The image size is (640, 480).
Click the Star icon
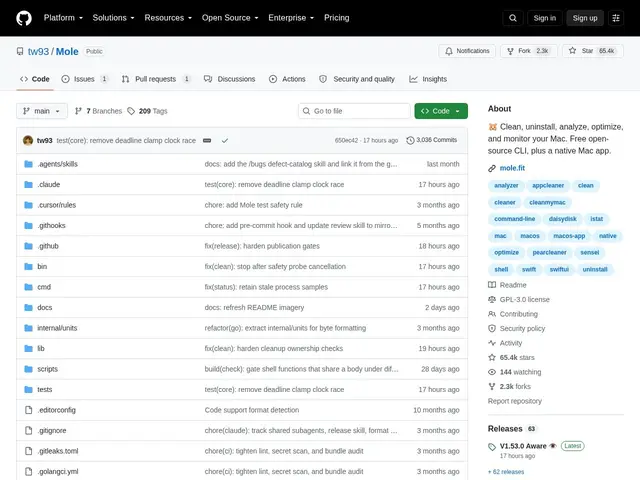coord(572,51)
